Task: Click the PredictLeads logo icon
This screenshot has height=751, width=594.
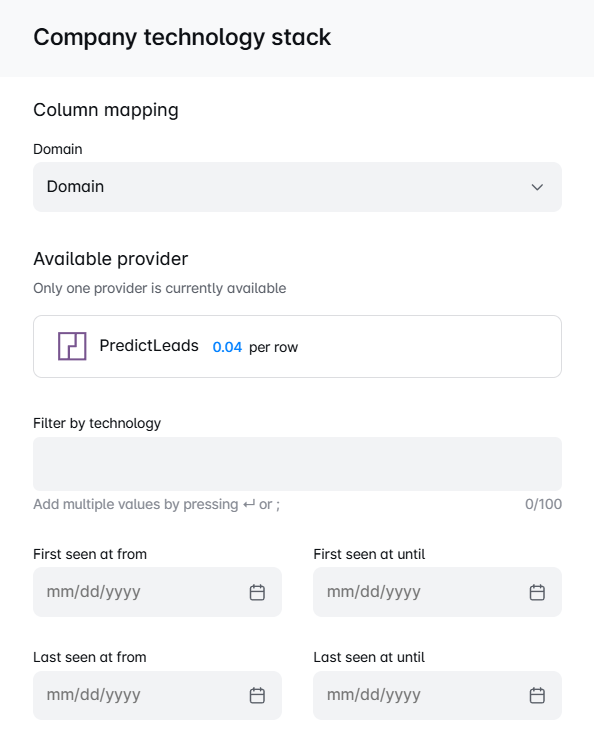Action: point(72,346)
